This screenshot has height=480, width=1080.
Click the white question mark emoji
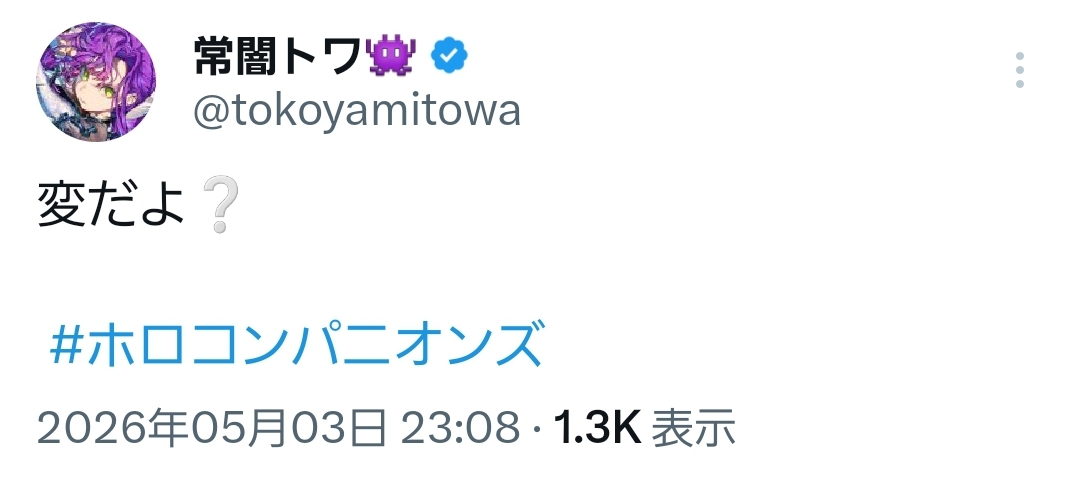click(222, 205)
